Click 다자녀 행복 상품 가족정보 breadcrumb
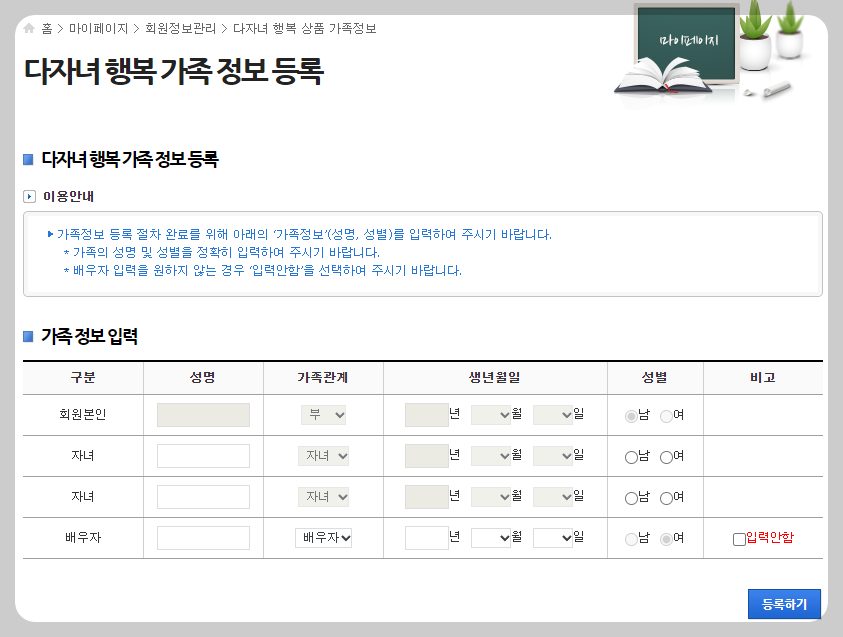The image size is (843, 637). click(x=304, y=28)
